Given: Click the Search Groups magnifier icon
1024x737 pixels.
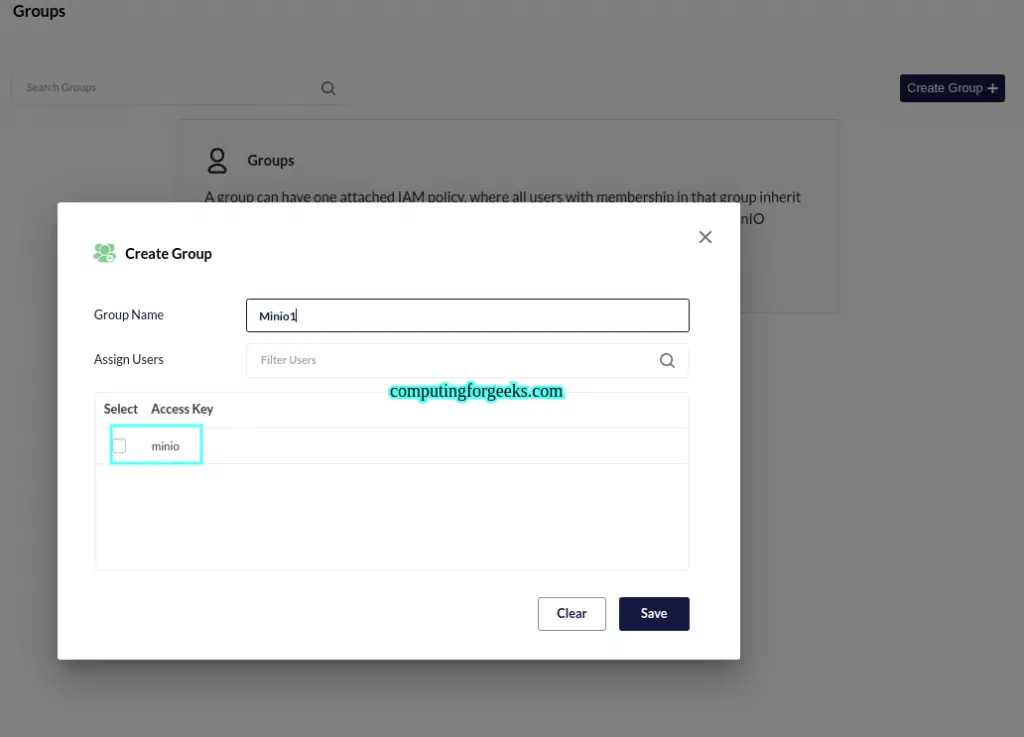Looking at the screenshot, I should (328, 88).
